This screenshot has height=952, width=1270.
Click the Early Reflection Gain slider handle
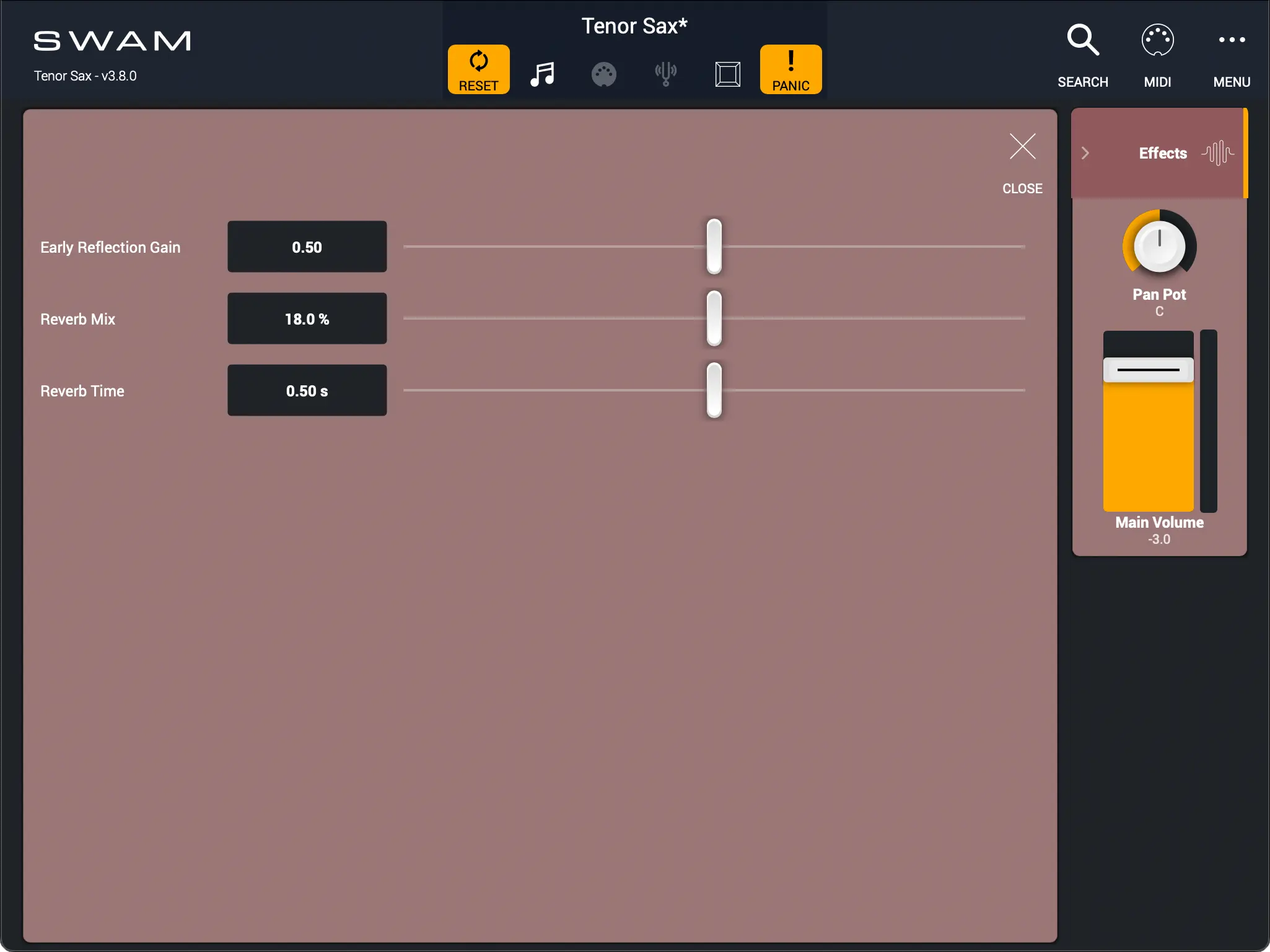click(714, 247)
